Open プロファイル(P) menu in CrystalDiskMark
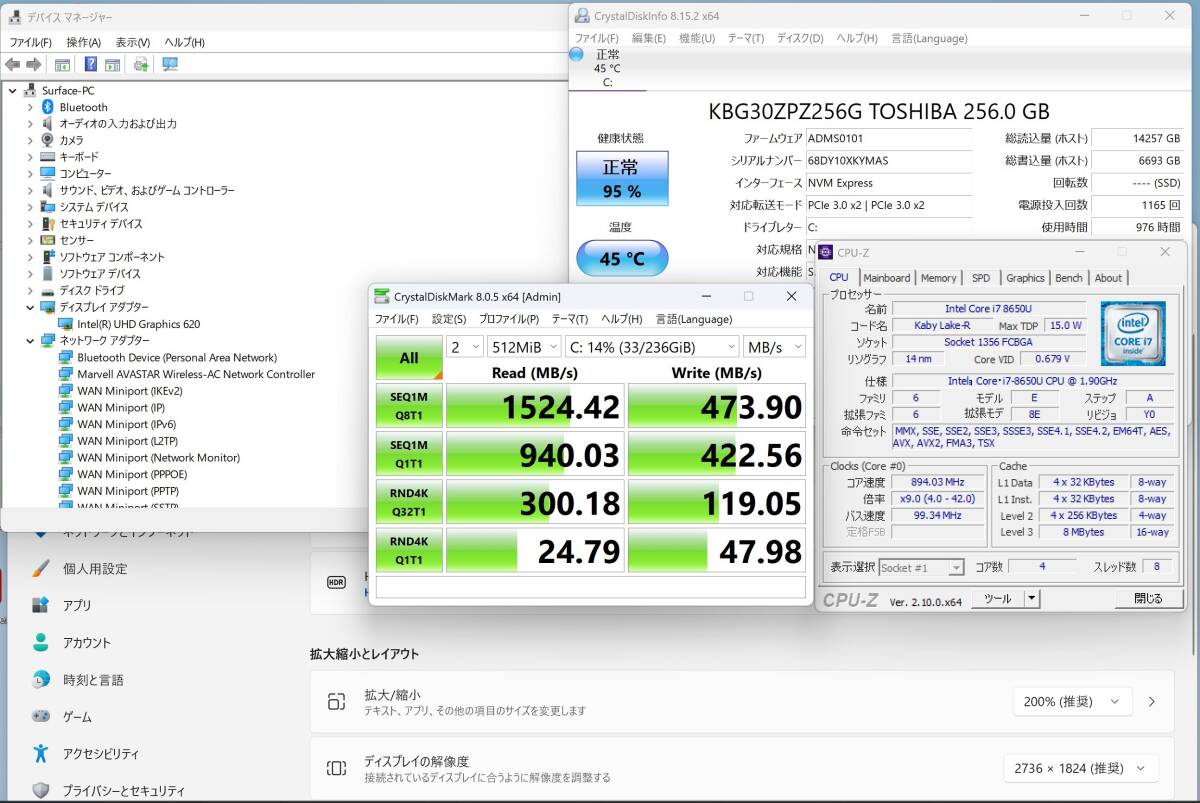 point(509,319)
